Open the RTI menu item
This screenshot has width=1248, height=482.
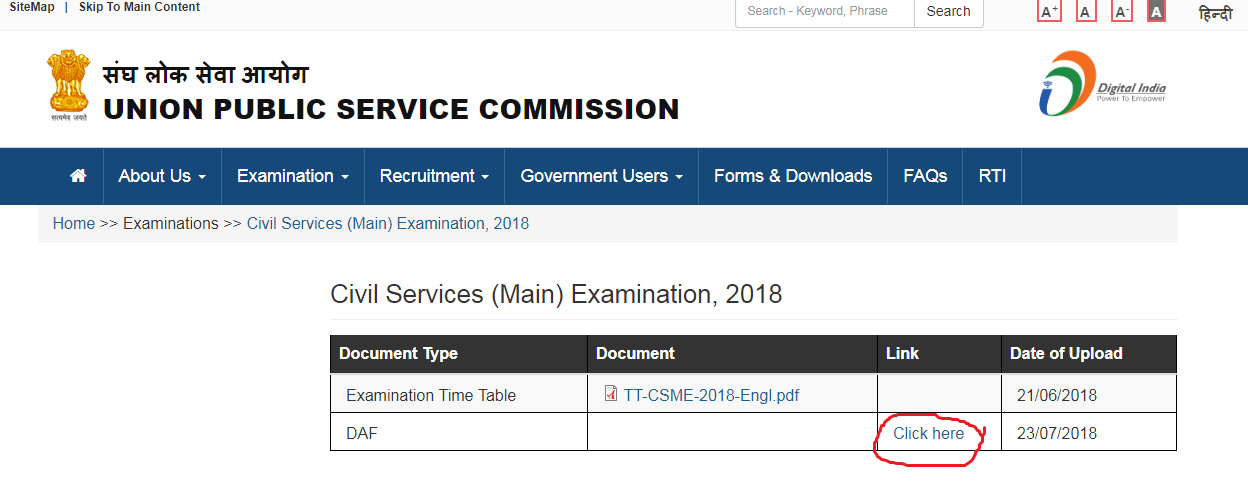(x=992, y=176)
